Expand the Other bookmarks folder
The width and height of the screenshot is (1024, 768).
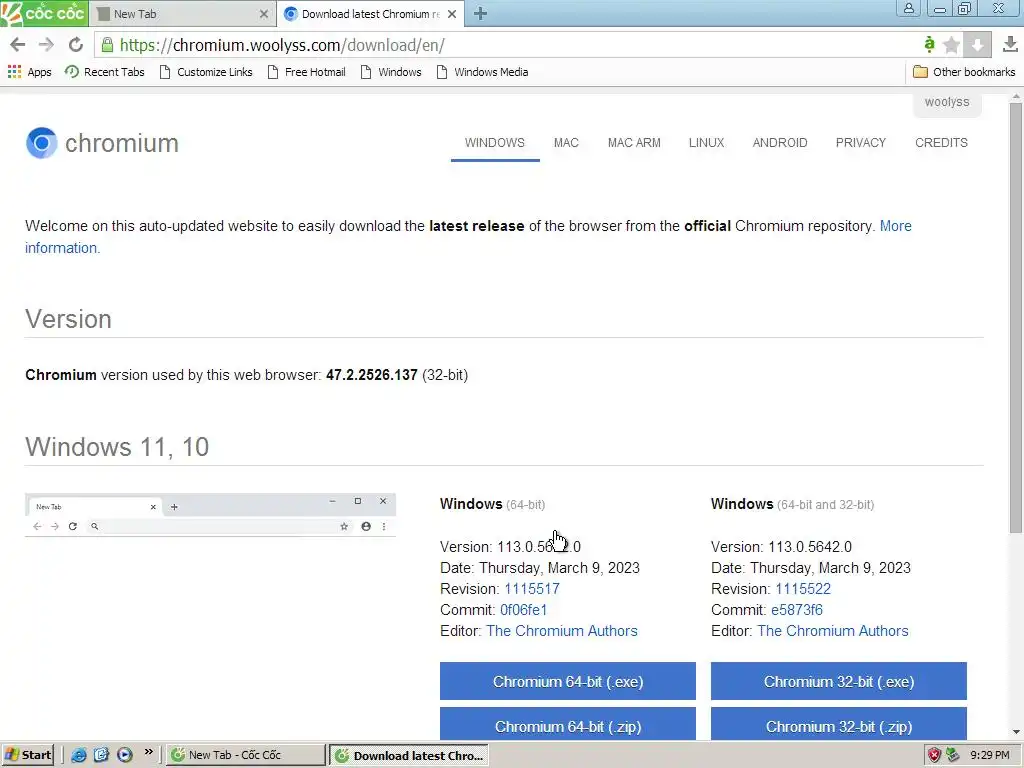click(x=964, y=72)
